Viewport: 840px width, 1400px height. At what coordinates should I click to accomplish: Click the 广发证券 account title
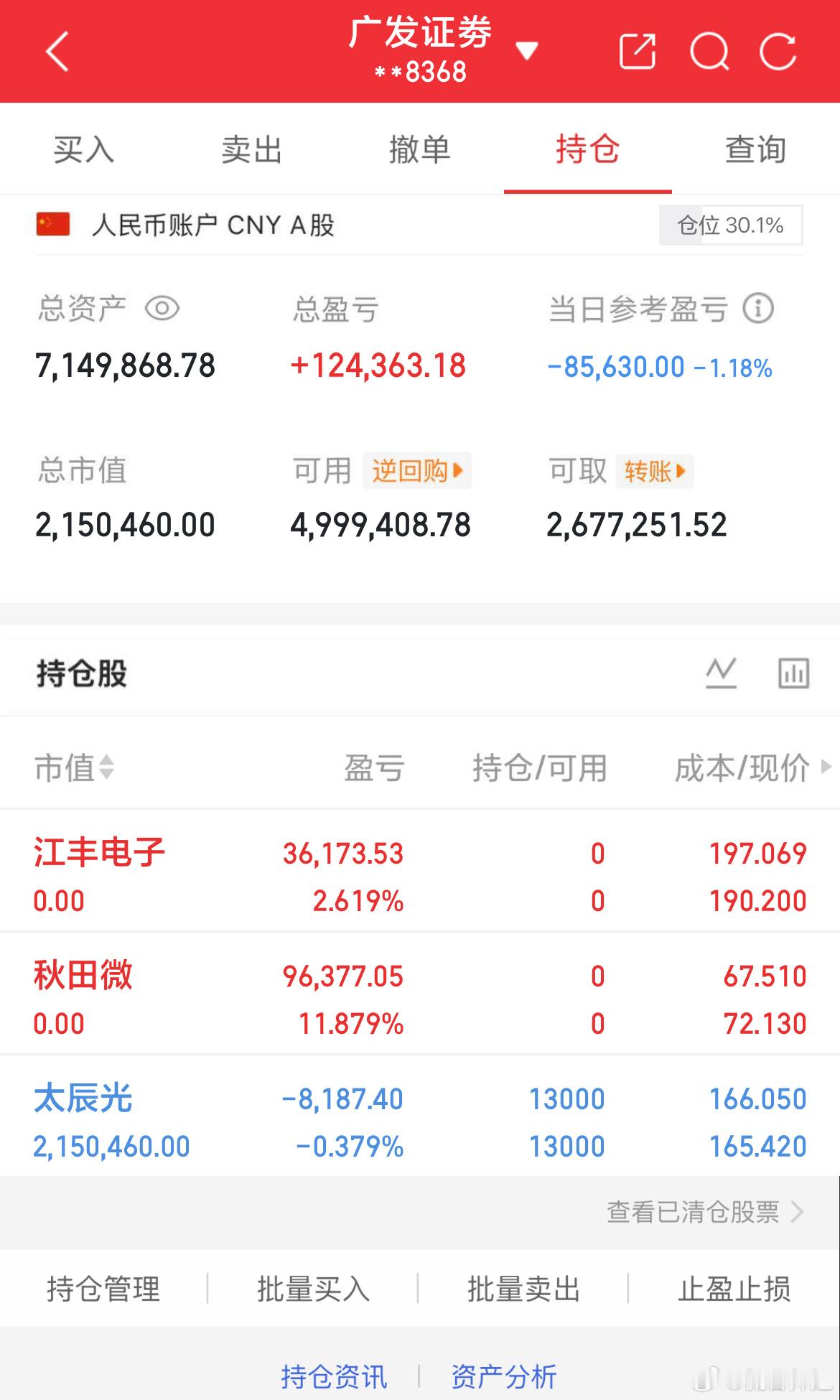pyautogui.click(x=421, y=32)
